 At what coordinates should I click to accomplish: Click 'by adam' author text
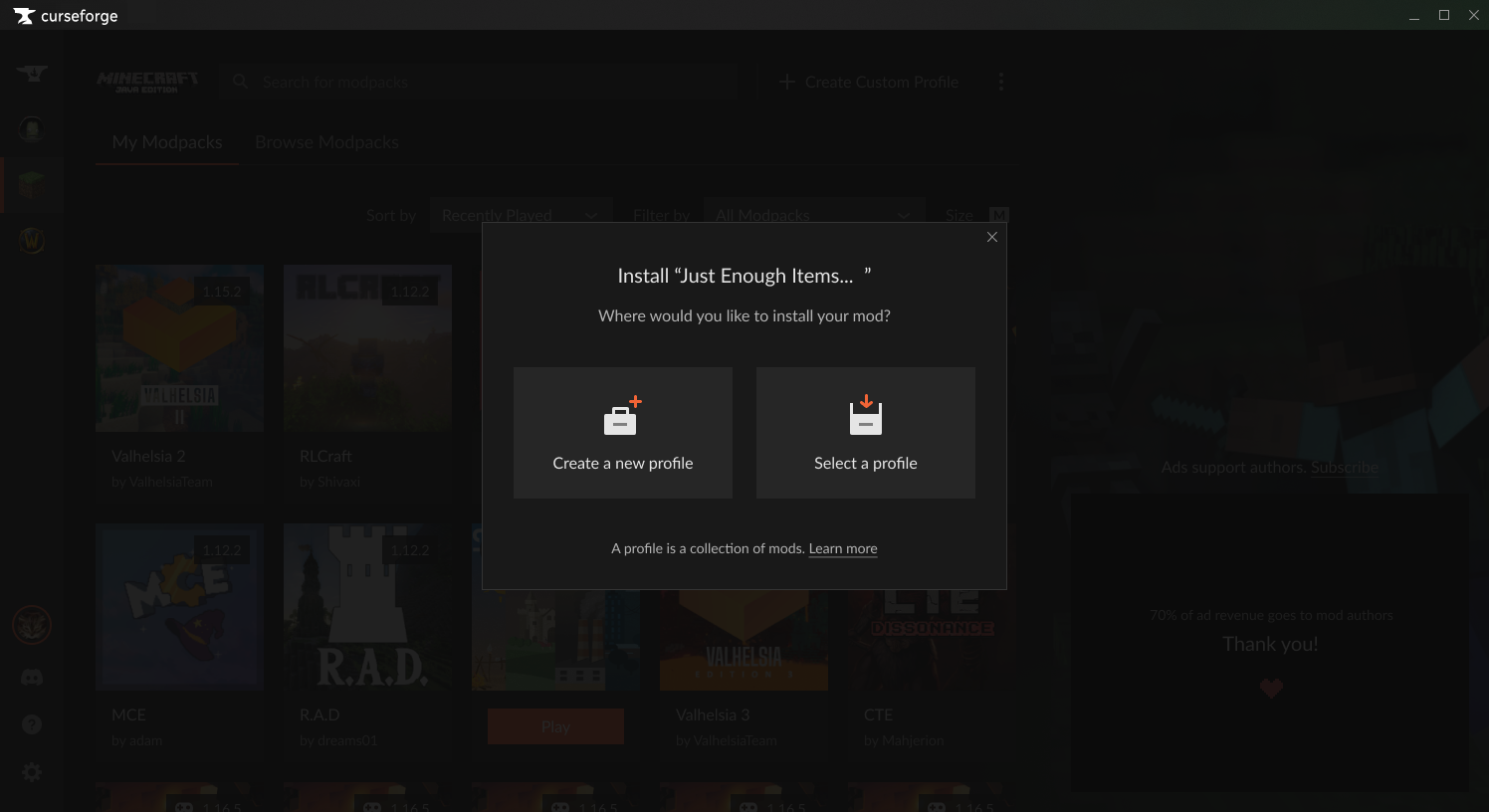[x=137, y=740]
